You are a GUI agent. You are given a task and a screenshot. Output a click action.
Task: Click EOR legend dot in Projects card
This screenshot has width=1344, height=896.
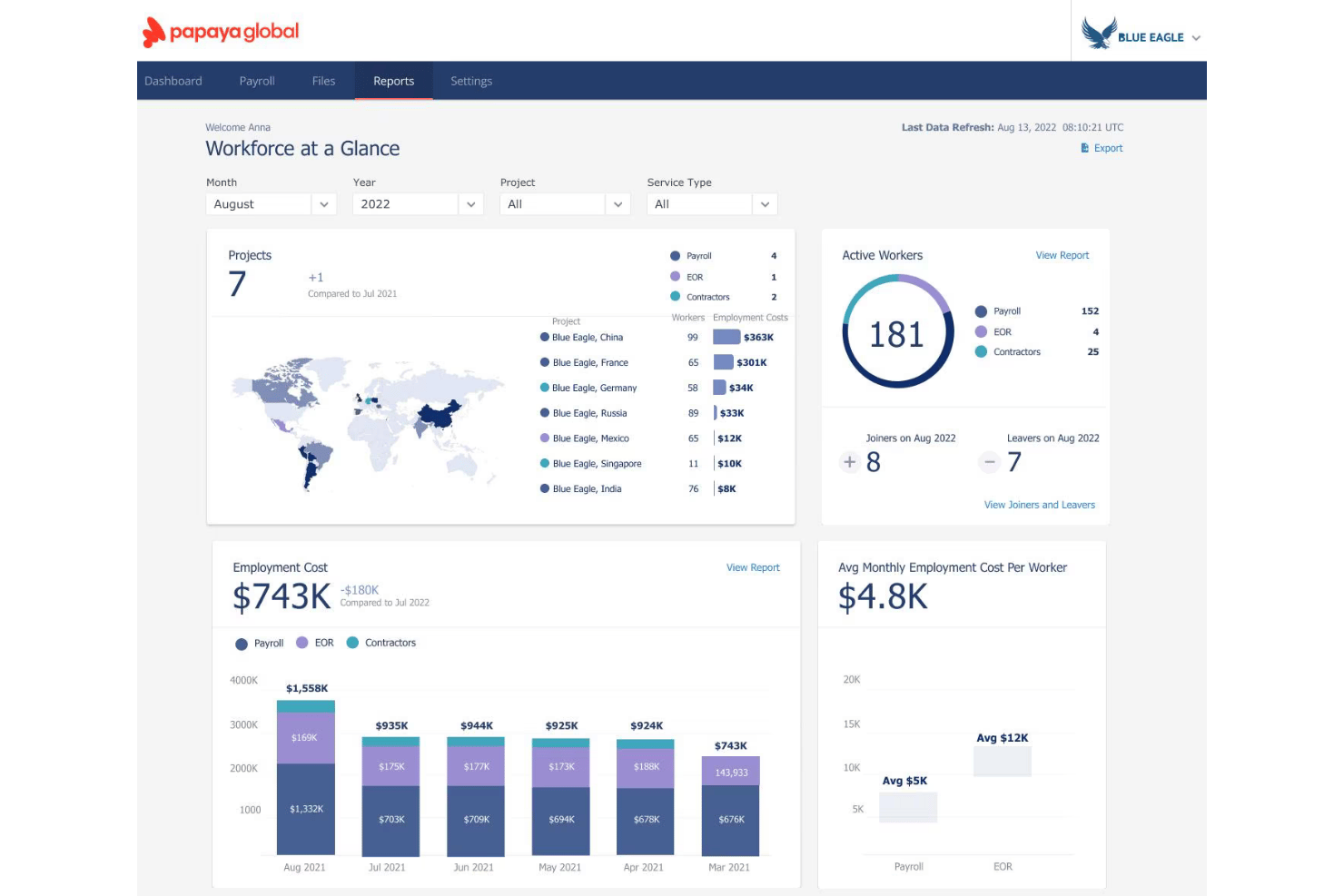675,276
